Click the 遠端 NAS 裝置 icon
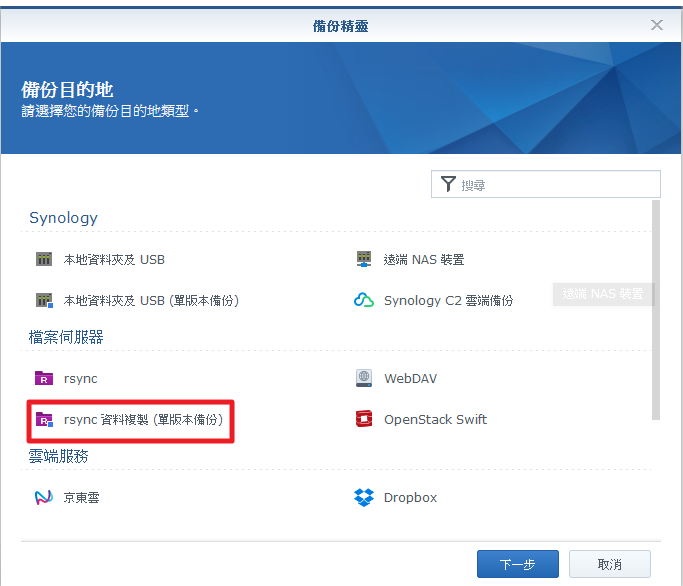The width and height of the screenshot is (683, 586). [364, 259]
